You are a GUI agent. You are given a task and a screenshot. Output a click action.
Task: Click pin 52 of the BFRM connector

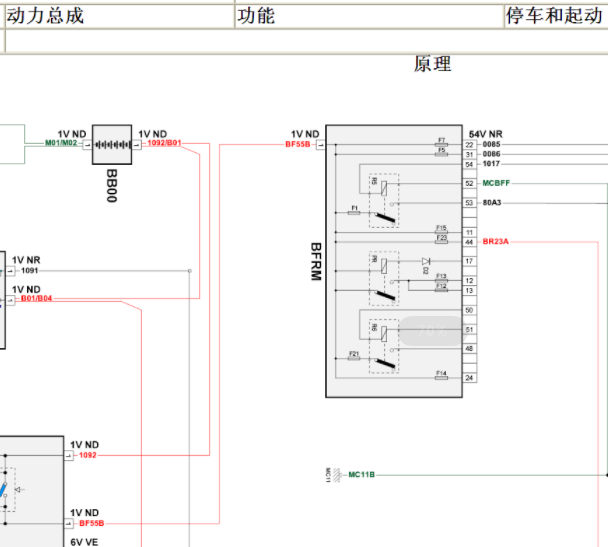470,183
